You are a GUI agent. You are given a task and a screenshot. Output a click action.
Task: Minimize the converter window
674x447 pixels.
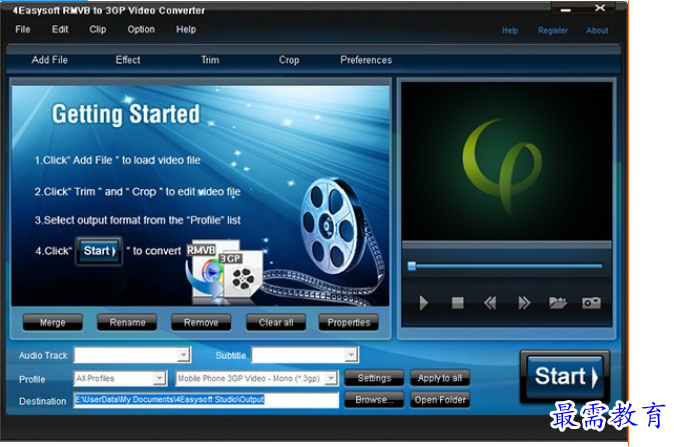(x=566, y=9)
